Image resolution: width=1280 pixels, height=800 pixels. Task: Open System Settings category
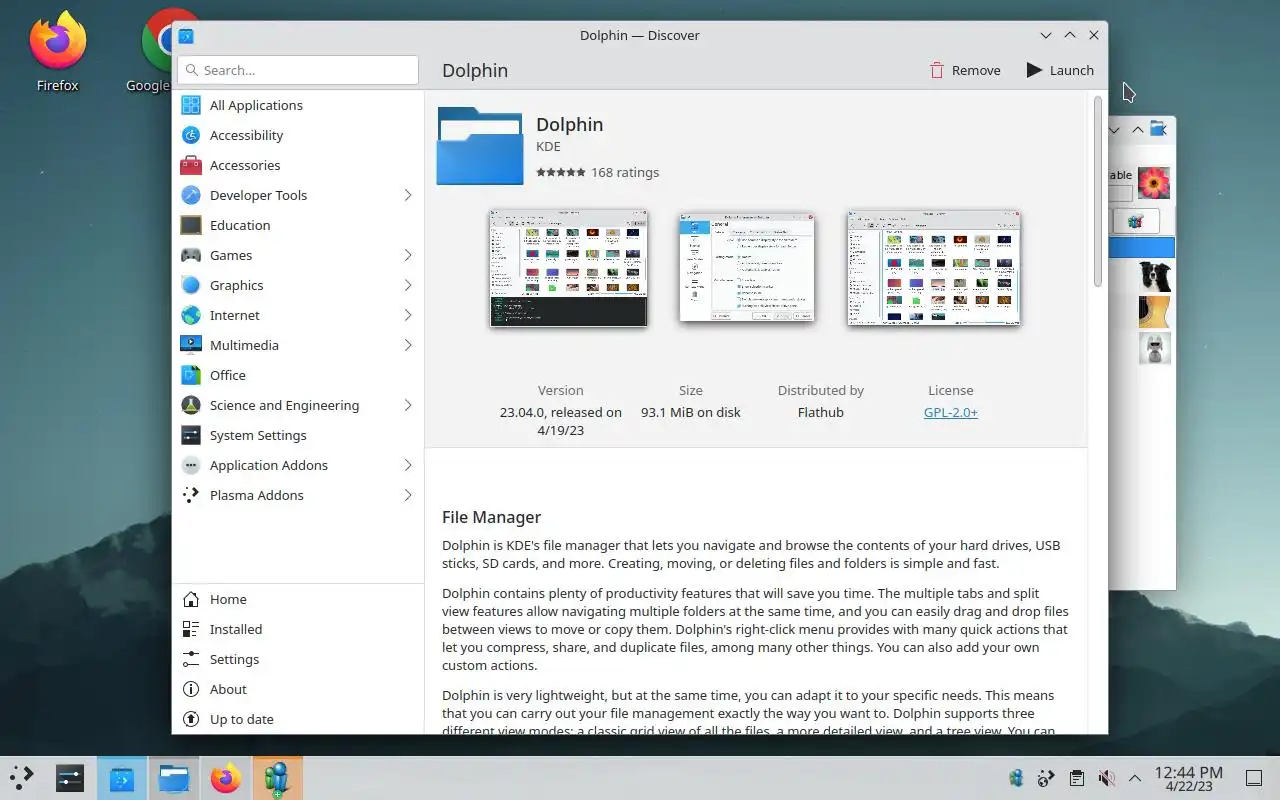(298, 435)
